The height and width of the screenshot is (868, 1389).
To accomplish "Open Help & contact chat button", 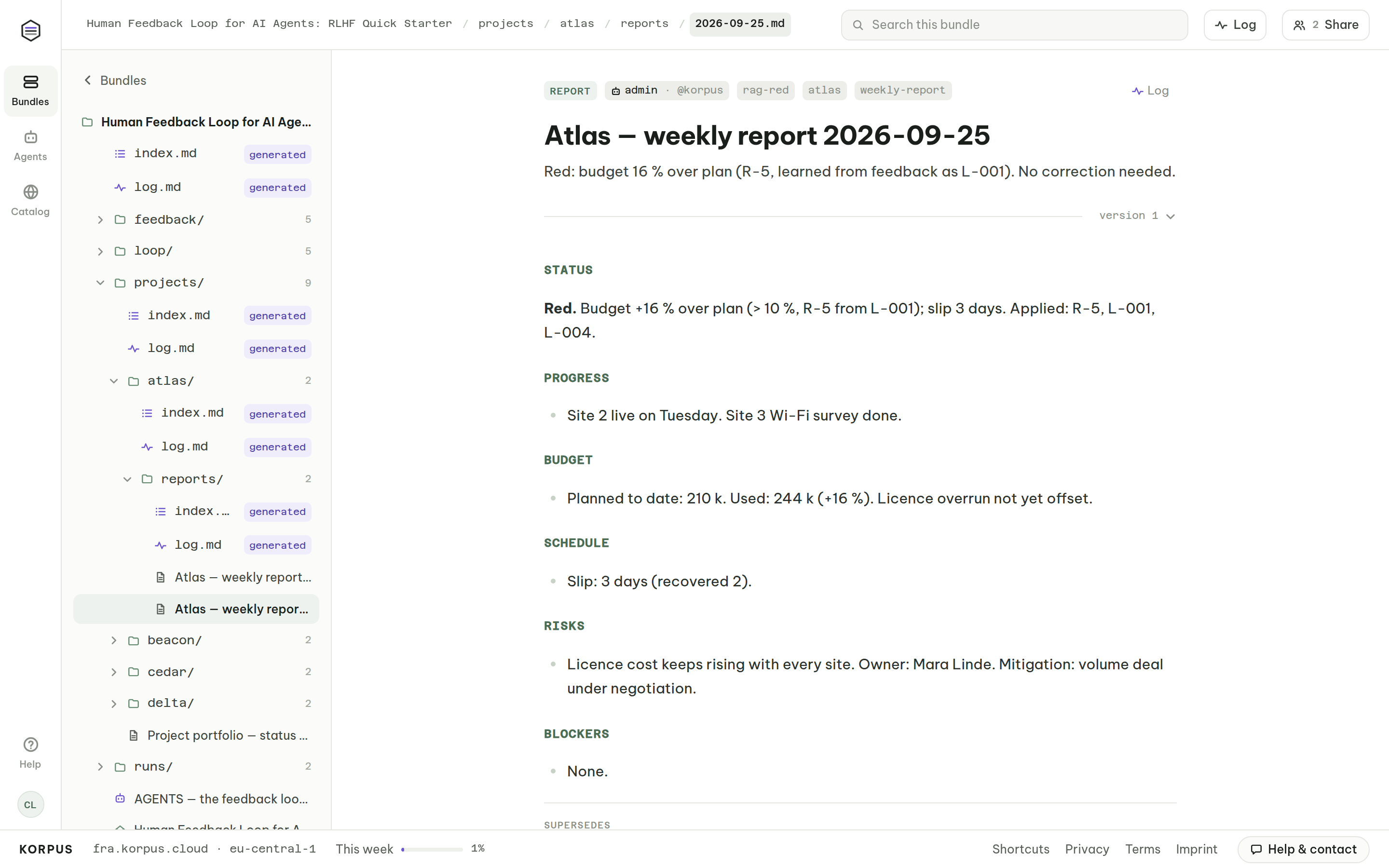I will [x=1304, y=849].
